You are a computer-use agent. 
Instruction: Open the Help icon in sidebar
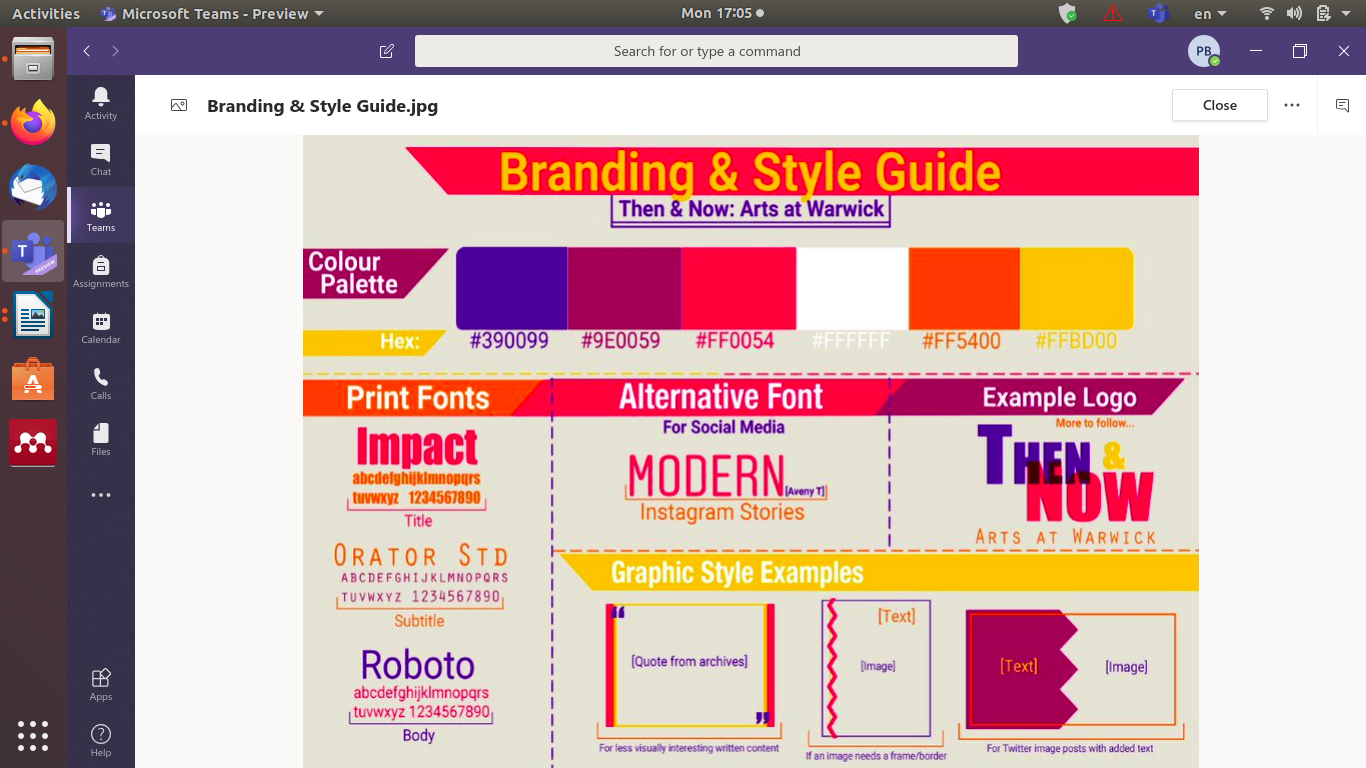point(100,740)
